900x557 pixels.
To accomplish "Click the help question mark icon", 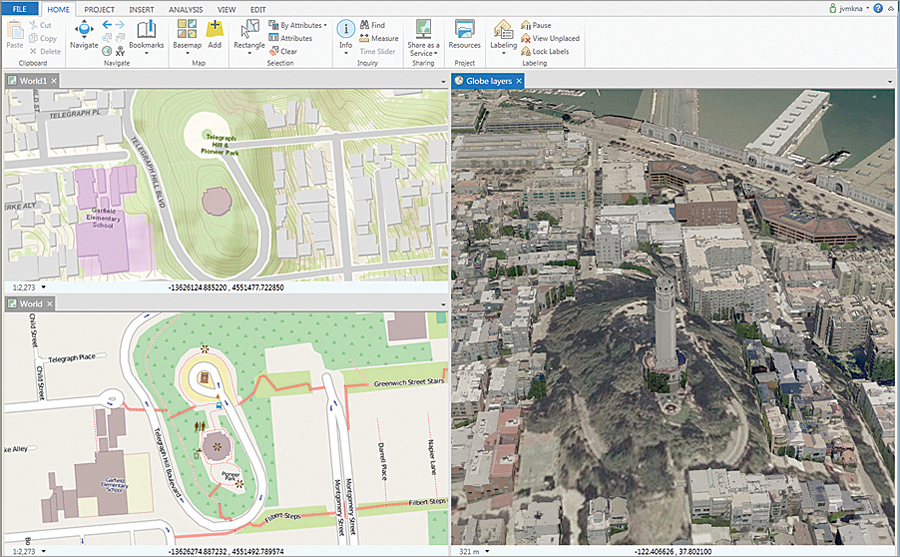I will pyautogui.click(x=877, y=8).
